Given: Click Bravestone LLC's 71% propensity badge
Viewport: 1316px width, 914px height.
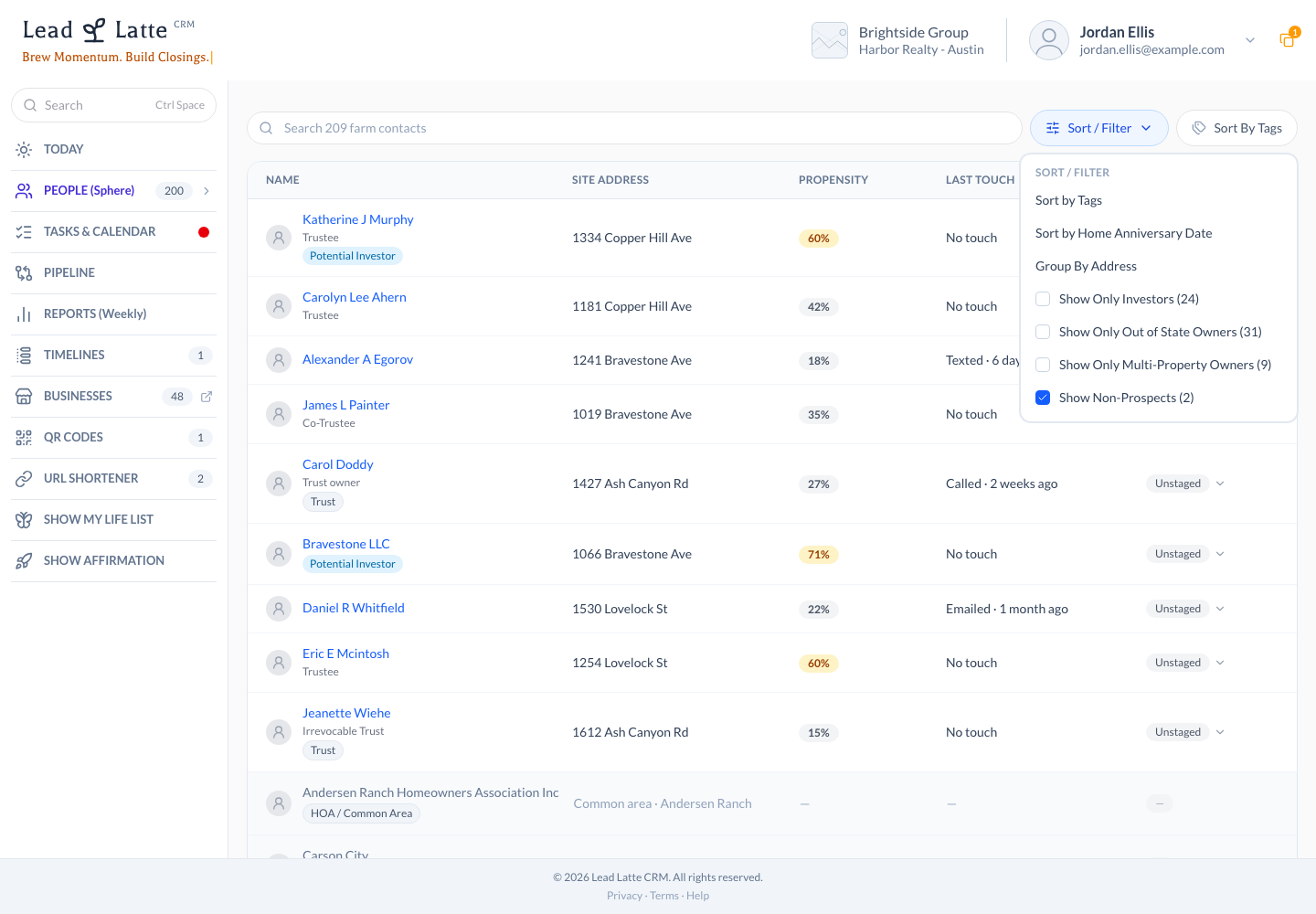Looking at the screenshot, I should pyautogui.click(x=818, y=555).
